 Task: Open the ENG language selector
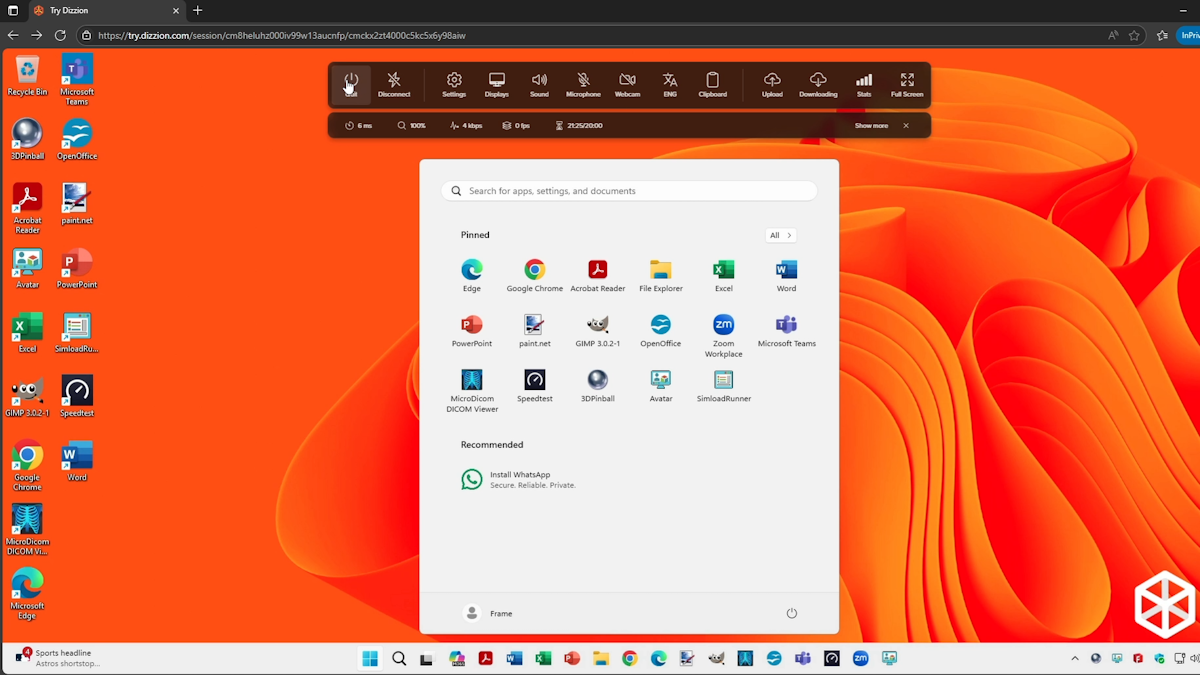click(670, 84)
